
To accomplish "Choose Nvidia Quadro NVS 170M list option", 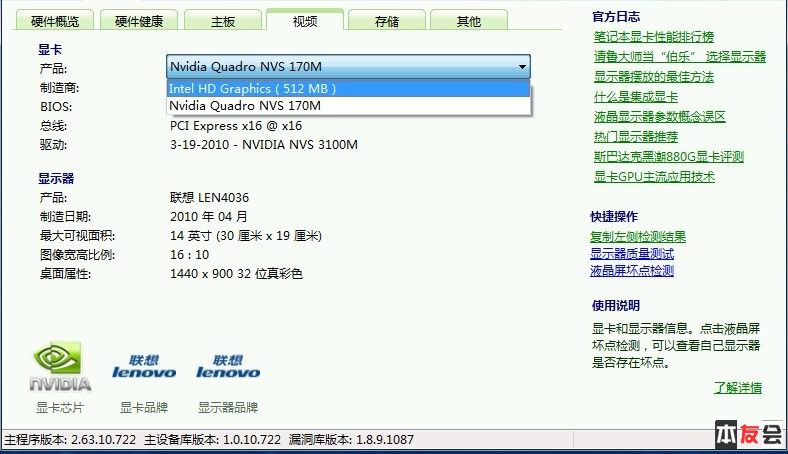I will (348, 106).
